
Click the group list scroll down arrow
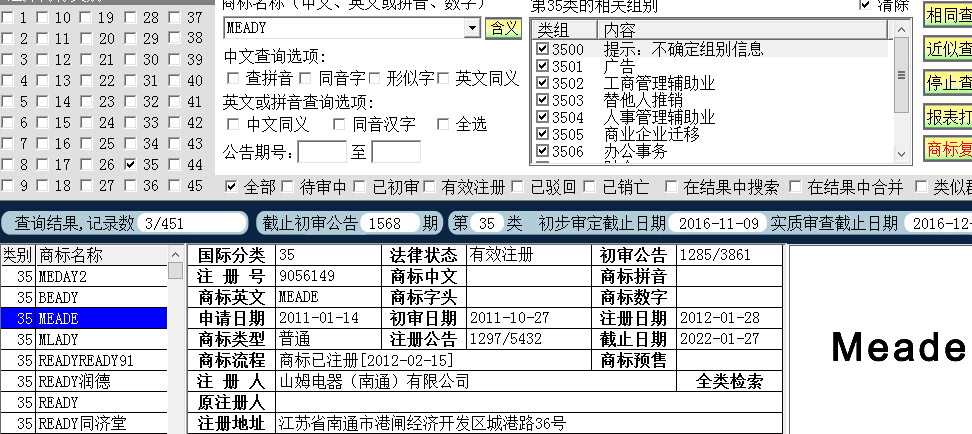click(901, 154)
